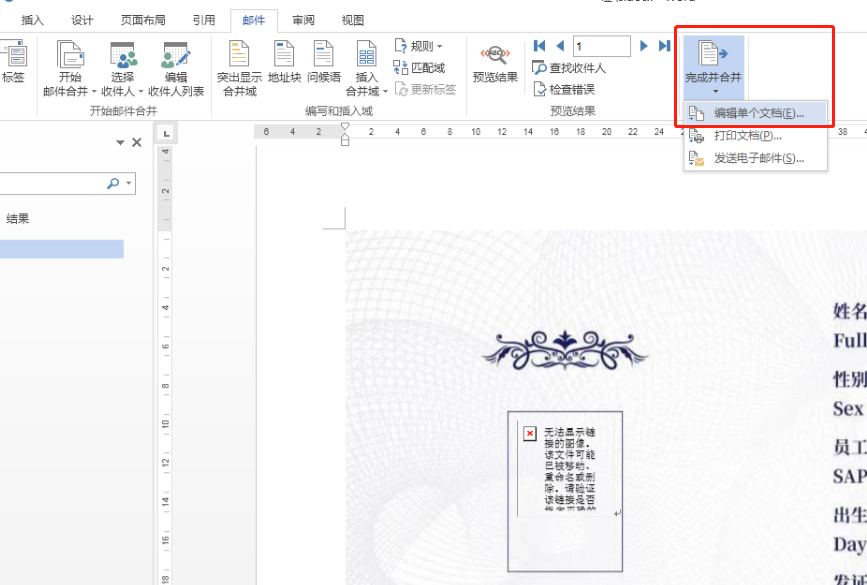867x585 pixels.
Task: Insert 问候语 greeting line
Action: click(x=323, y=62)
